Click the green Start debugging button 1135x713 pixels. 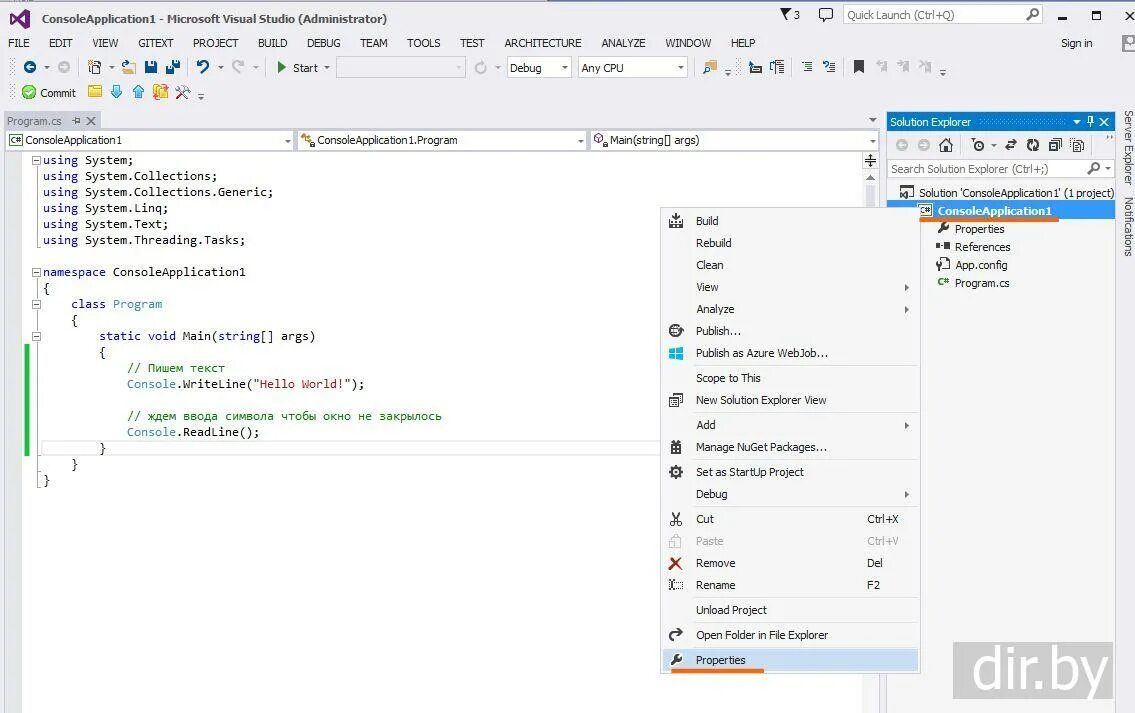point(298,67)
